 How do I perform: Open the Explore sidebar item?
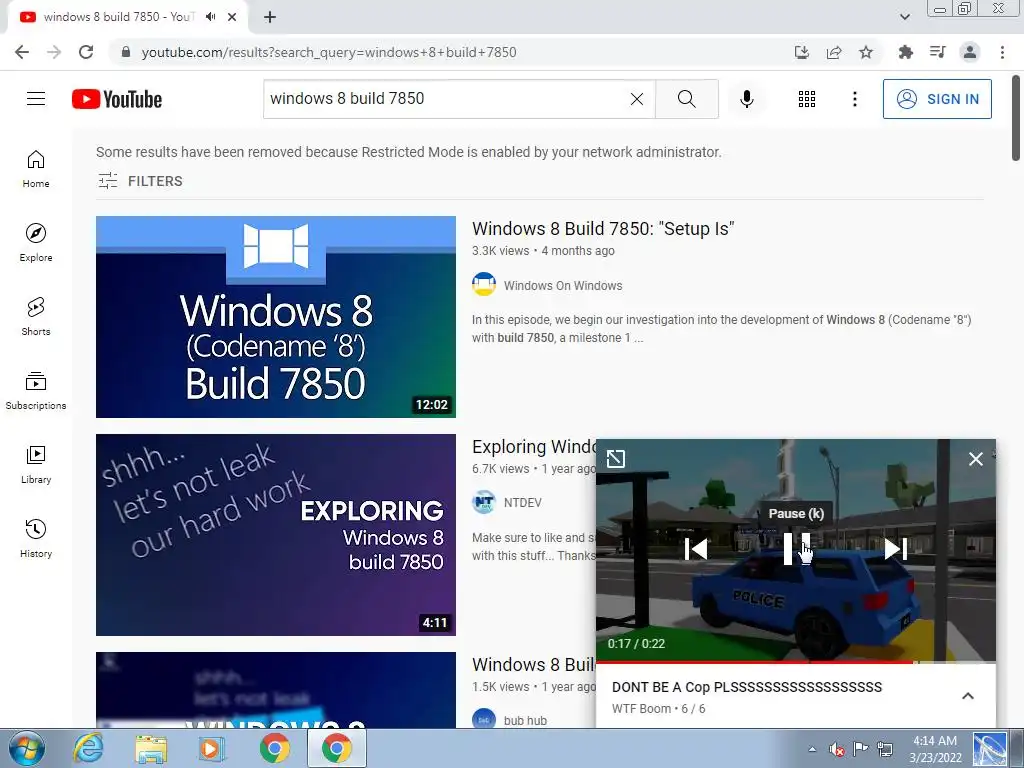tap(36, 243)
